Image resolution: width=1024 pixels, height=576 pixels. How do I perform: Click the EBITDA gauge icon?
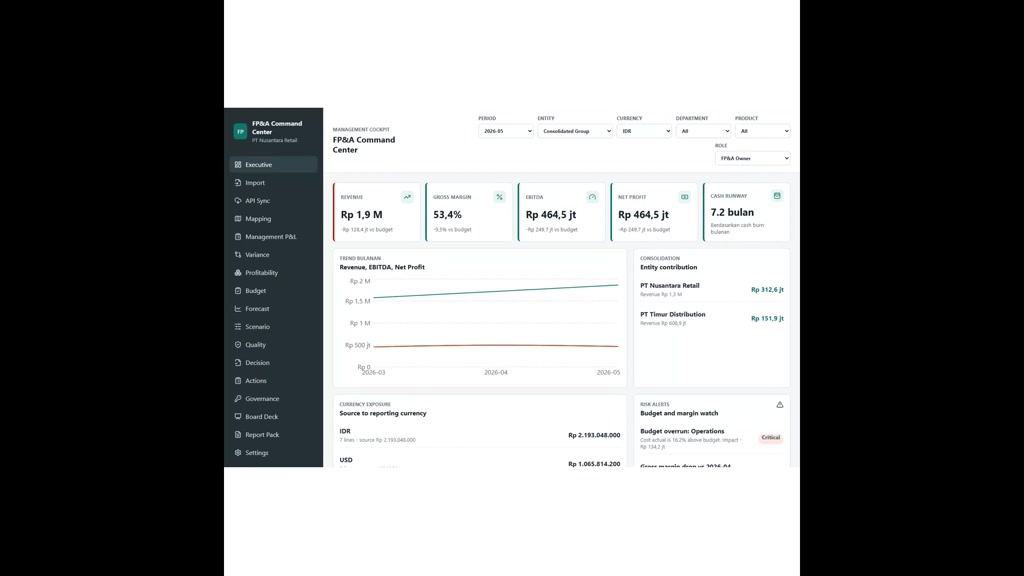[x=592, y=197]
